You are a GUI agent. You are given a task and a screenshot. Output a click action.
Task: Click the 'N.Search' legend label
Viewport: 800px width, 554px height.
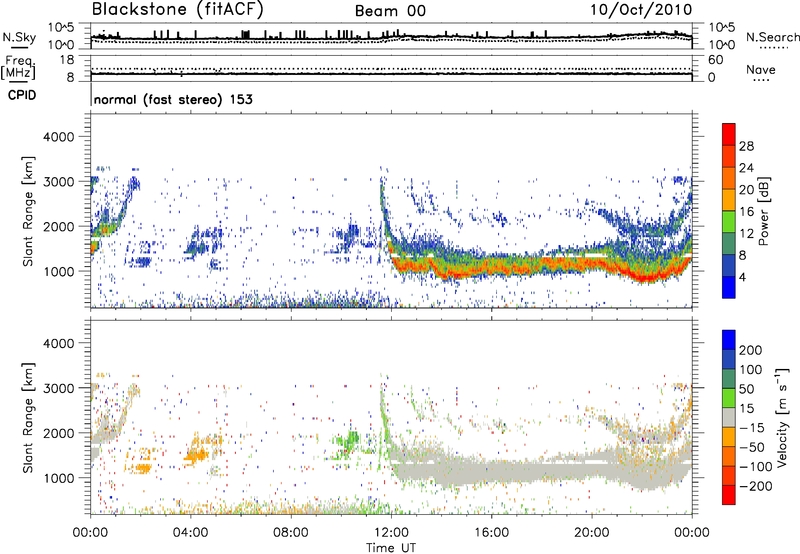point(772,37)
